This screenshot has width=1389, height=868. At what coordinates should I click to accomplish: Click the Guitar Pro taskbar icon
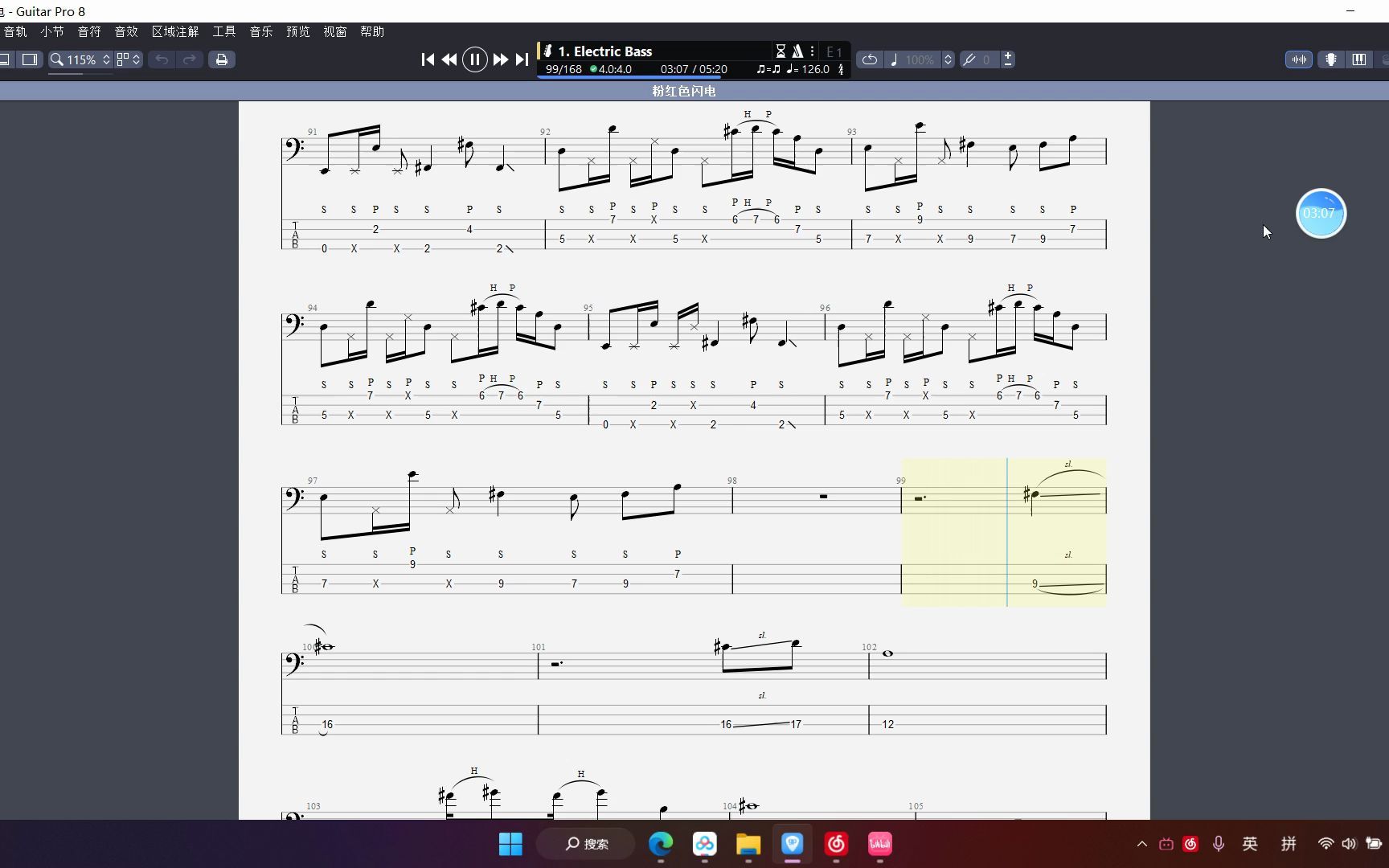click(793, 844)
